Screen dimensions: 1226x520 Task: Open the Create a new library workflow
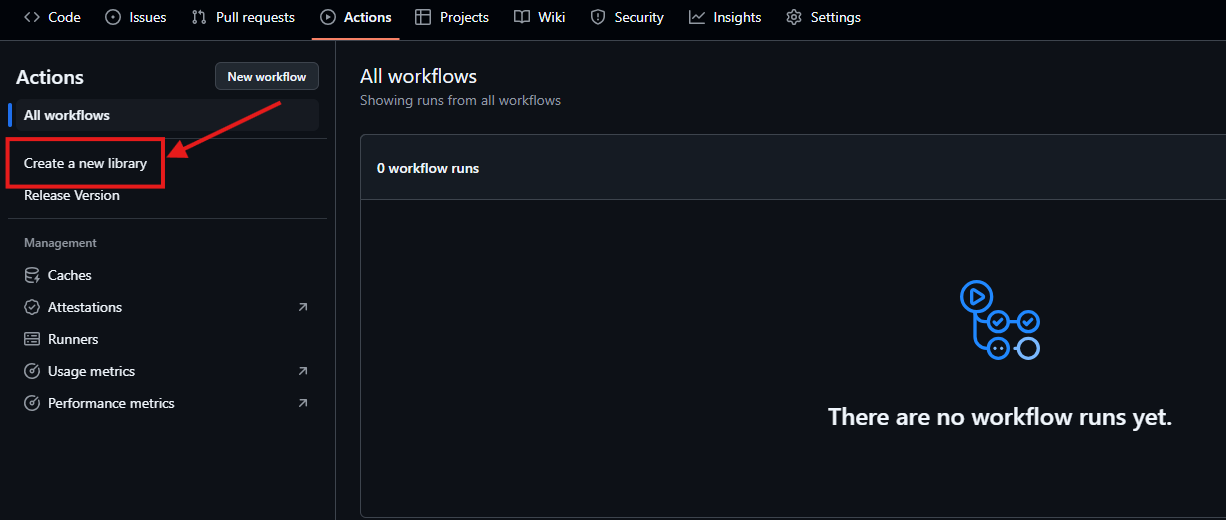(85, 163)
